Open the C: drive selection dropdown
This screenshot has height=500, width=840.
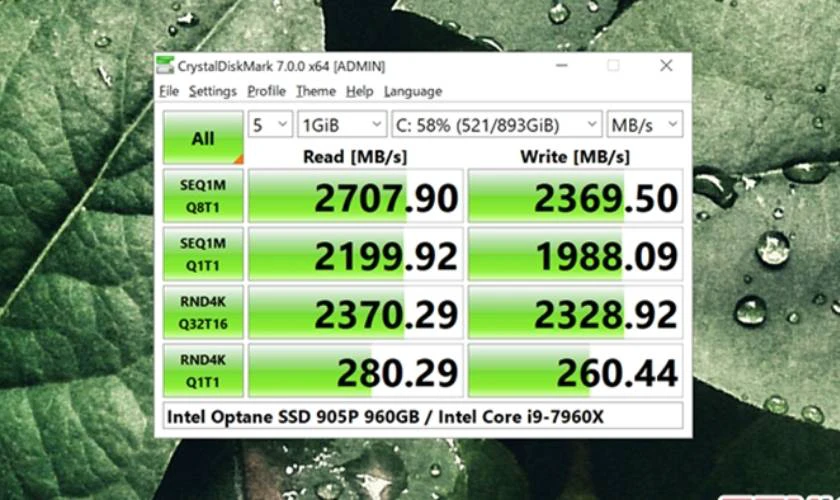[x=497, y=124]
